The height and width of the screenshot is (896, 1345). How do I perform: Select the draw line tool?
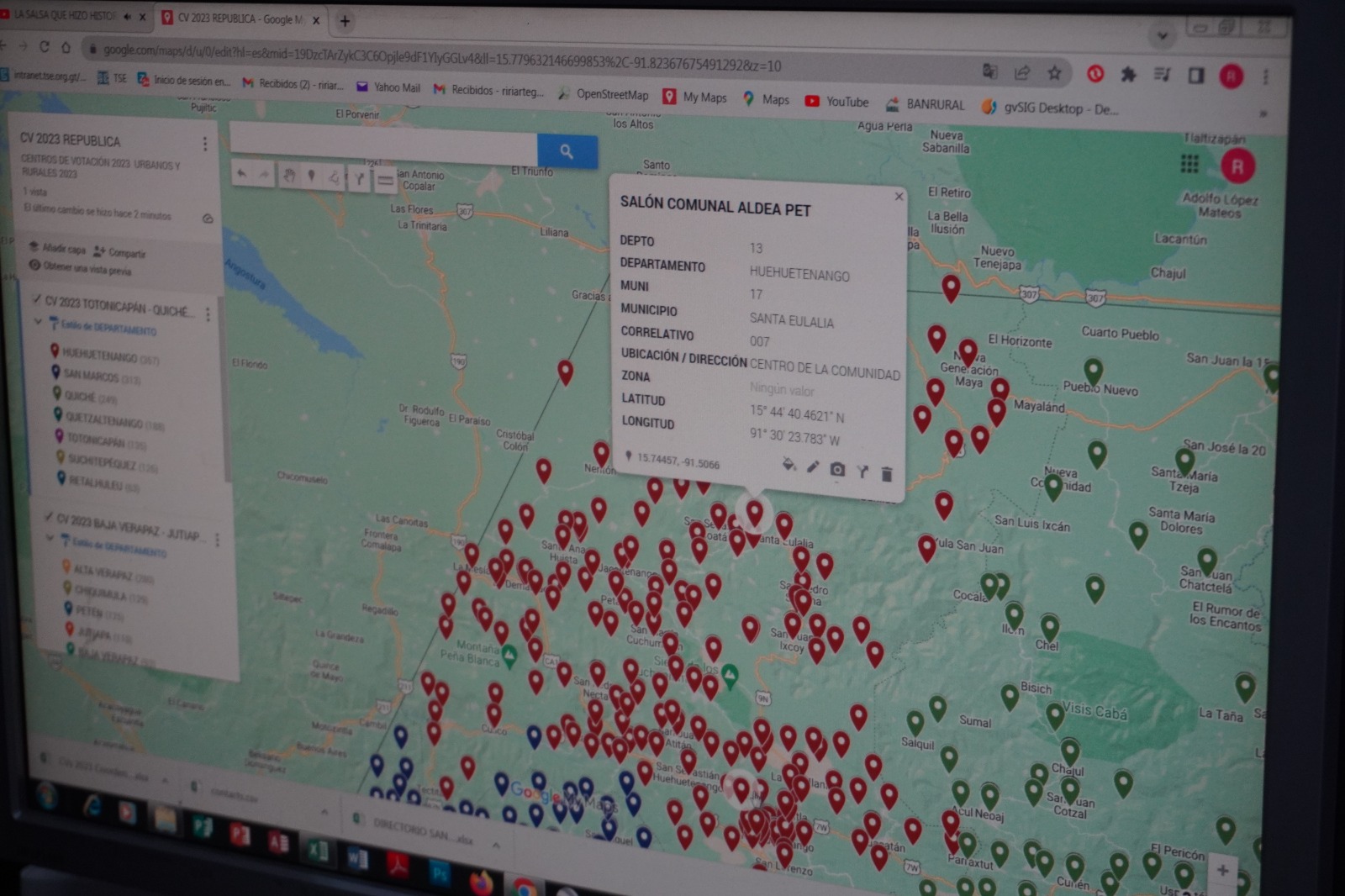(x=335, y=177)
